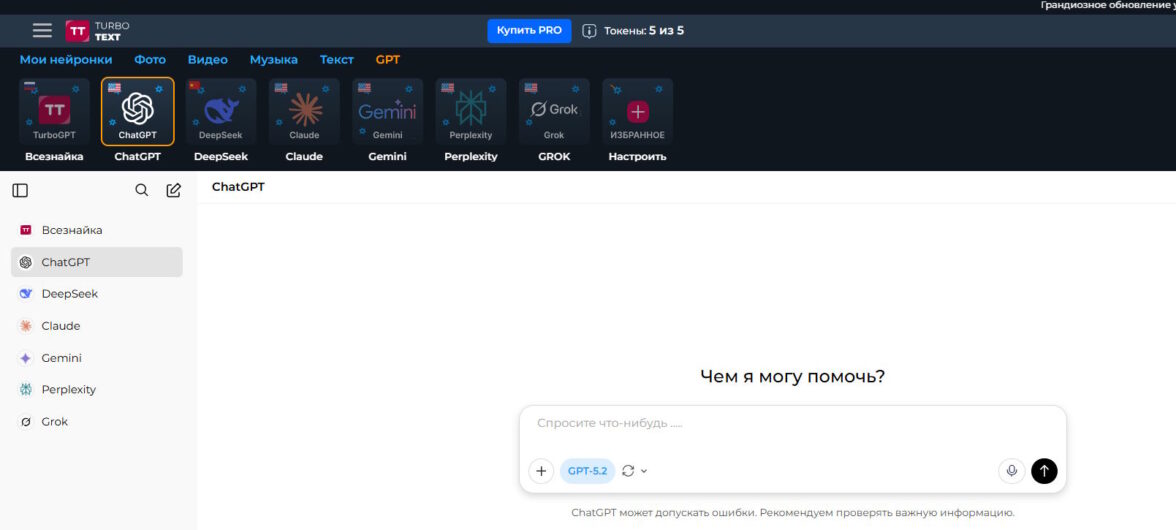Click the Купить PRO button
Viewport: 1176px width, 530px height.
(x=529, y=30)
